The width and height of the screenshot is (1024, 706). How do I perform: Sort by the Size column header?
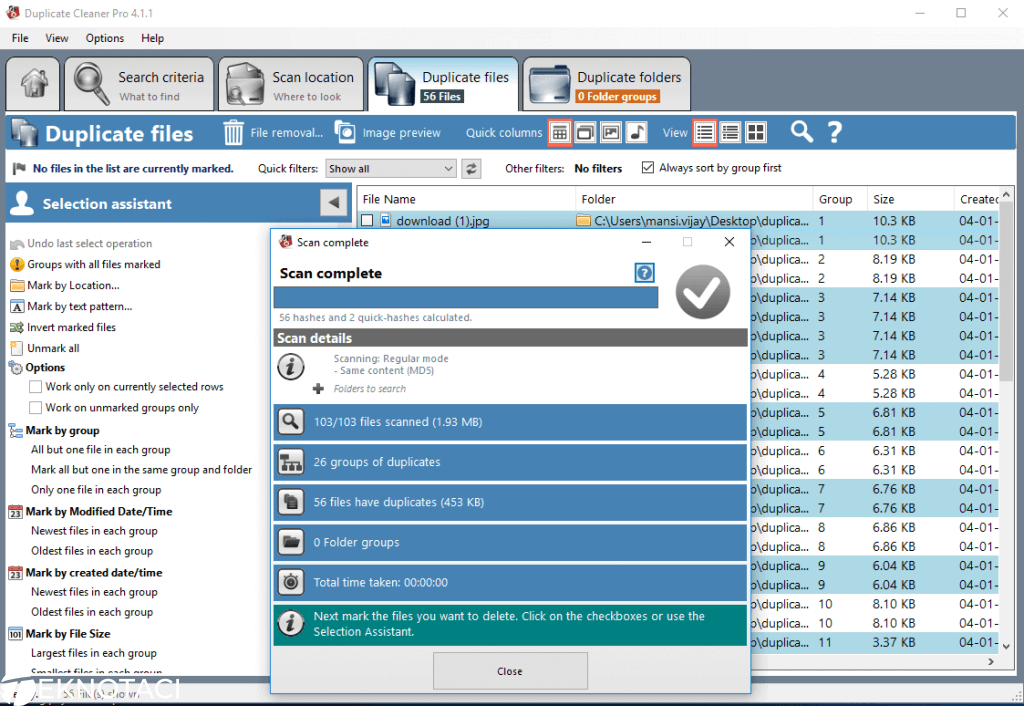coord(911,199)
